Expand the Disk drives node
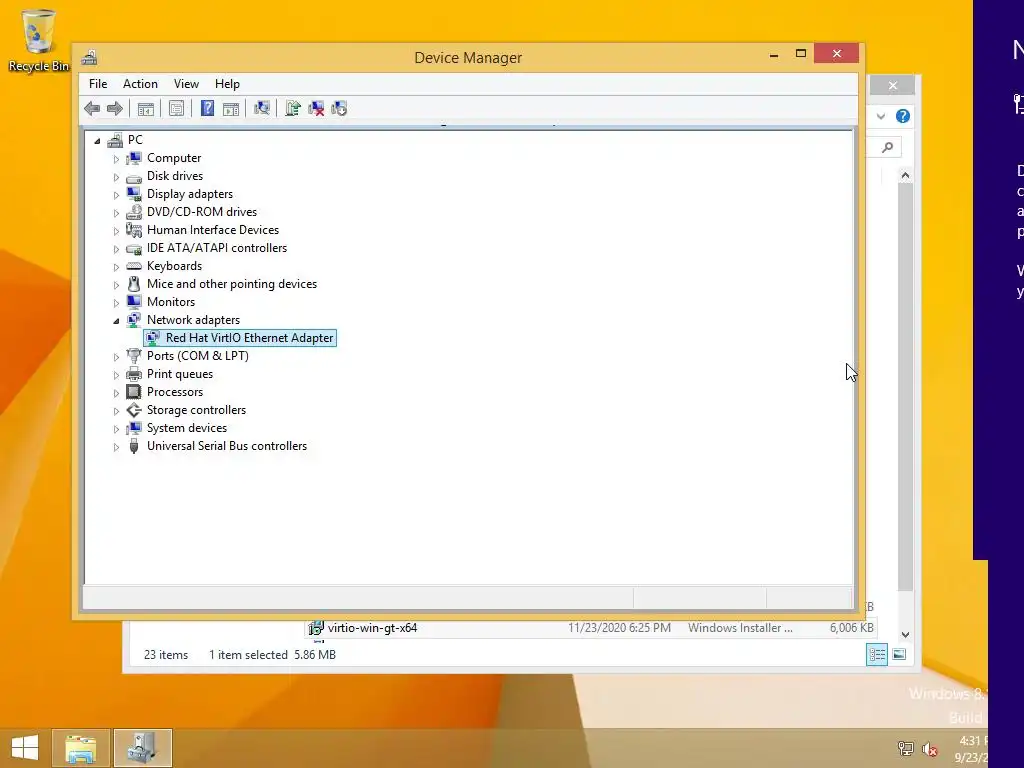 coord(116,177)
